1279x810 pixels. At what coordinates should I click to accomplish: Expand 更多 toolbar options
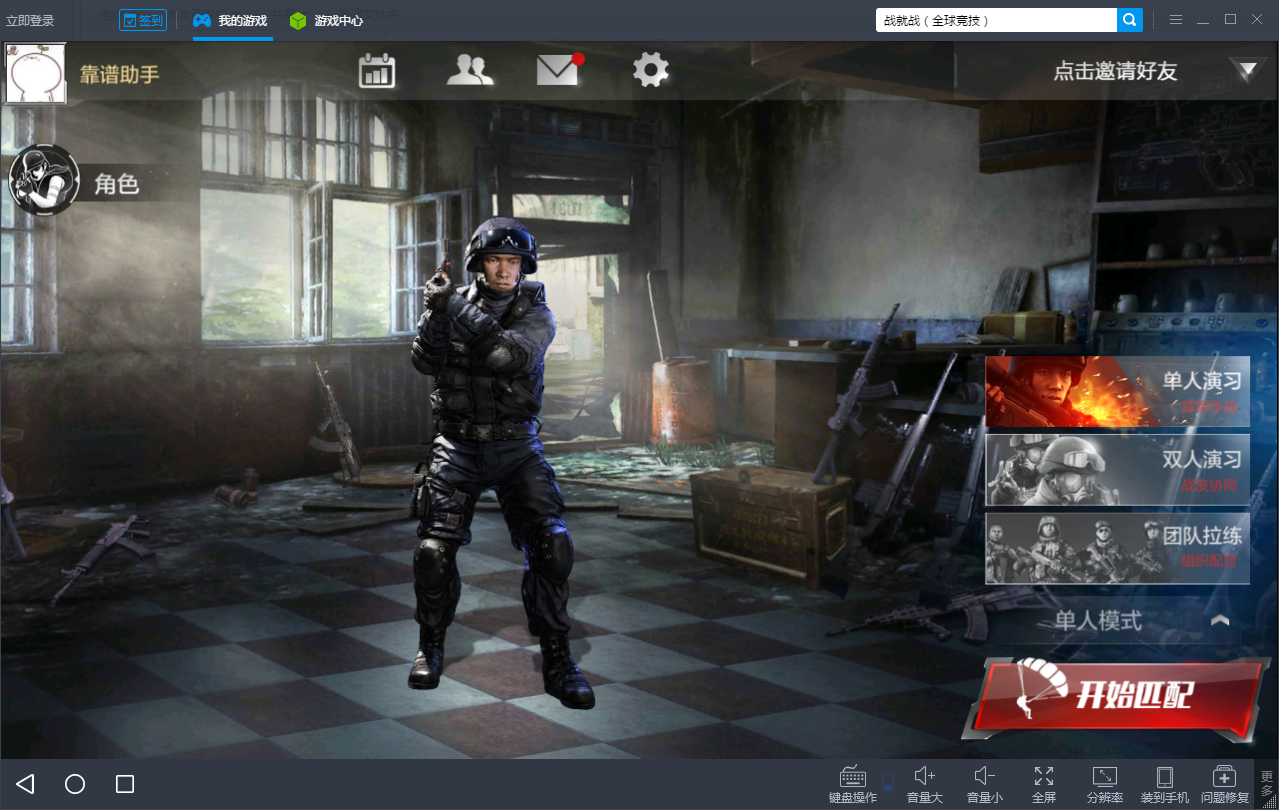1267,784
